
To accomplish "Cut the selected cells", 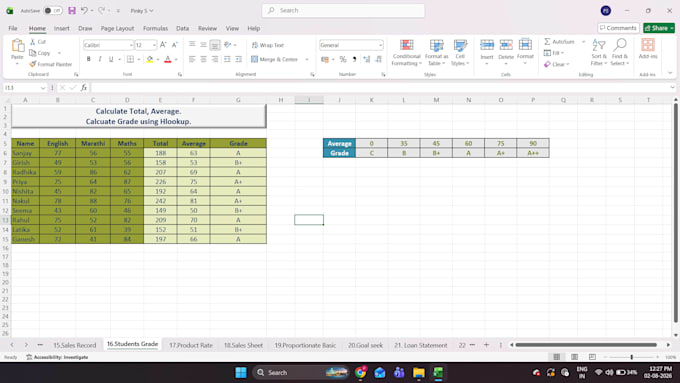I will [38, 42].
